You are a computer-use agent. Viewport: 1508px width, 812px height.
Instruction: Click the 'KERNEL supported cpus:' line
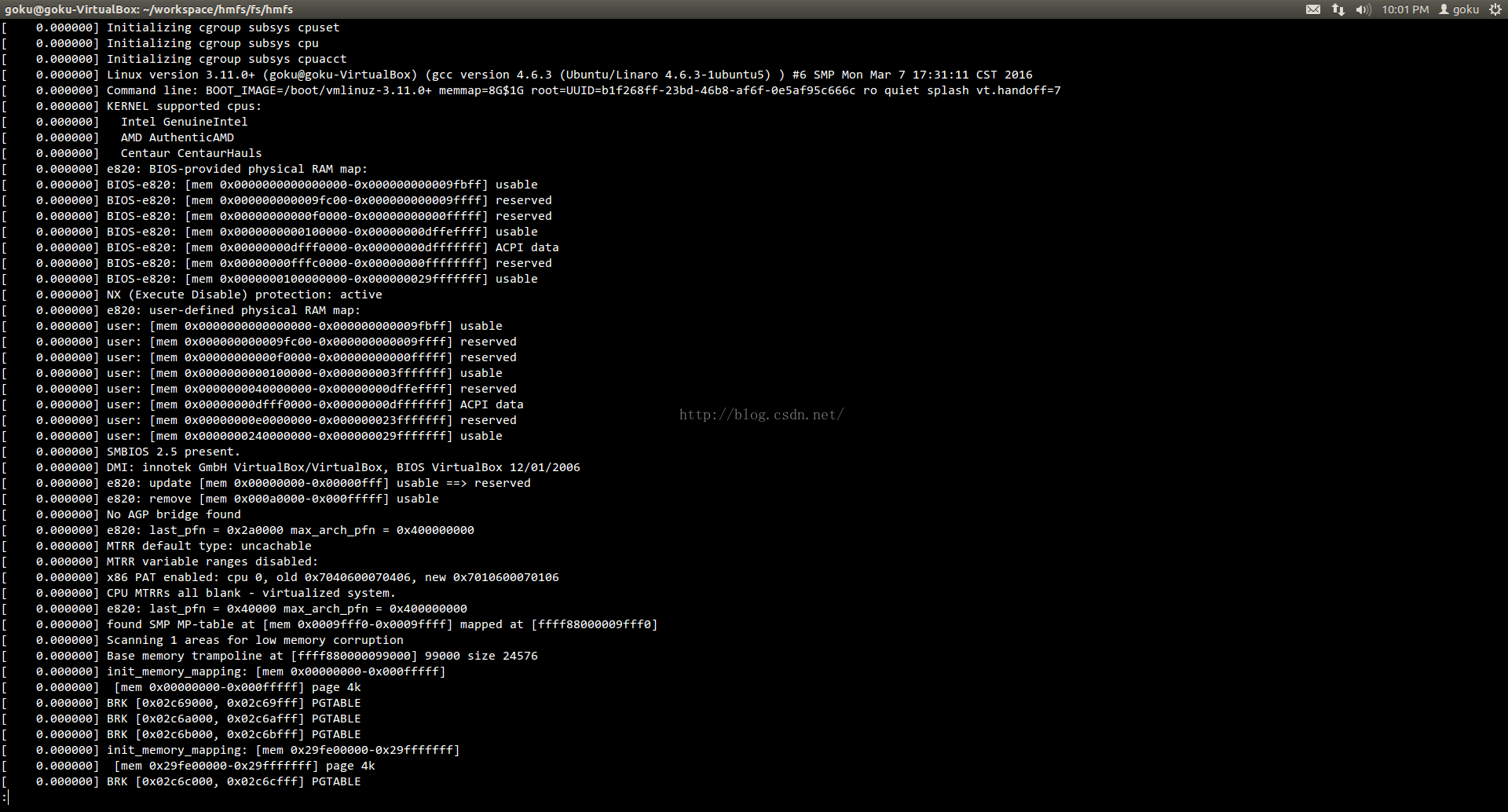(132, 106)
